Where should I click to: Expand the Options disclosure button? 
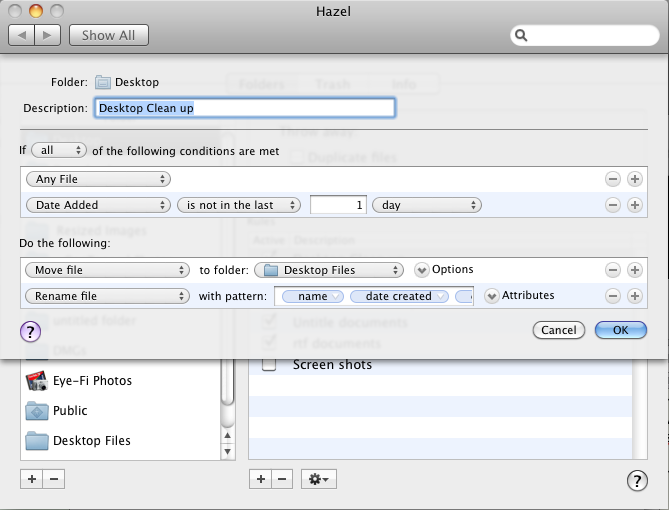(x=421, y=270)
